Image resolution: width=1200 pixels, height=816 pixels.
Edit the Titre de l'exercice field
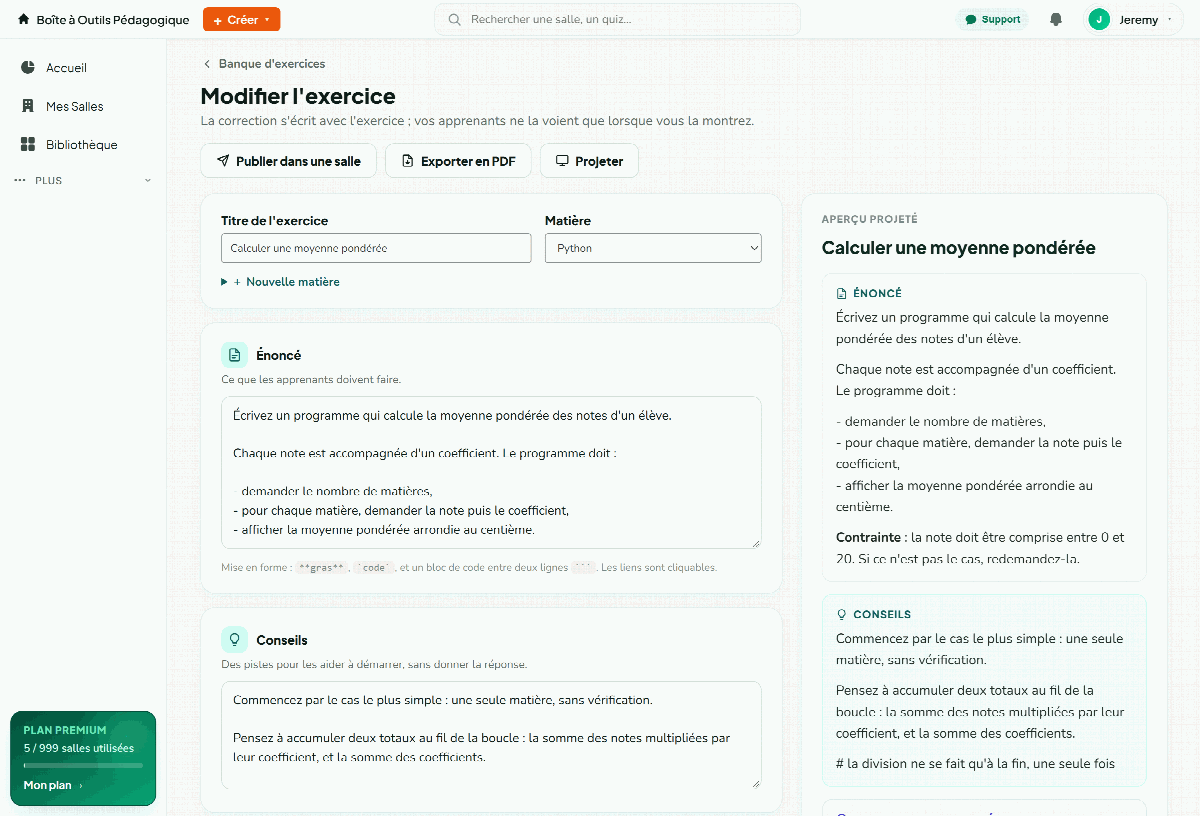tap(376, 248)
